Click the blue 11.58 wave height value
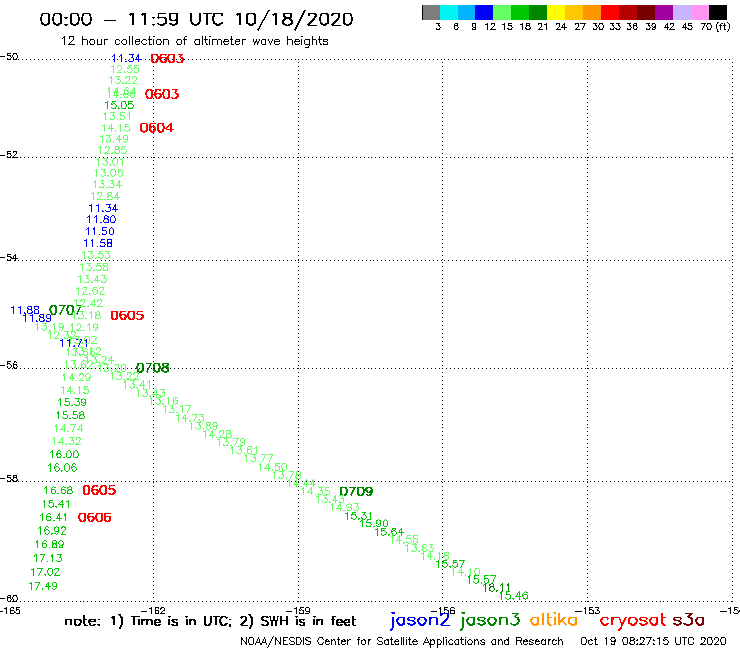 point(98,244)
